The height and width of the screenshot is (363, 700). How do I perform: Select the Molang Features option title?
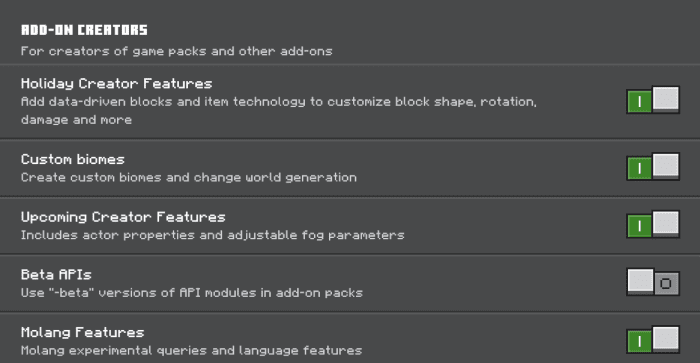82,332
